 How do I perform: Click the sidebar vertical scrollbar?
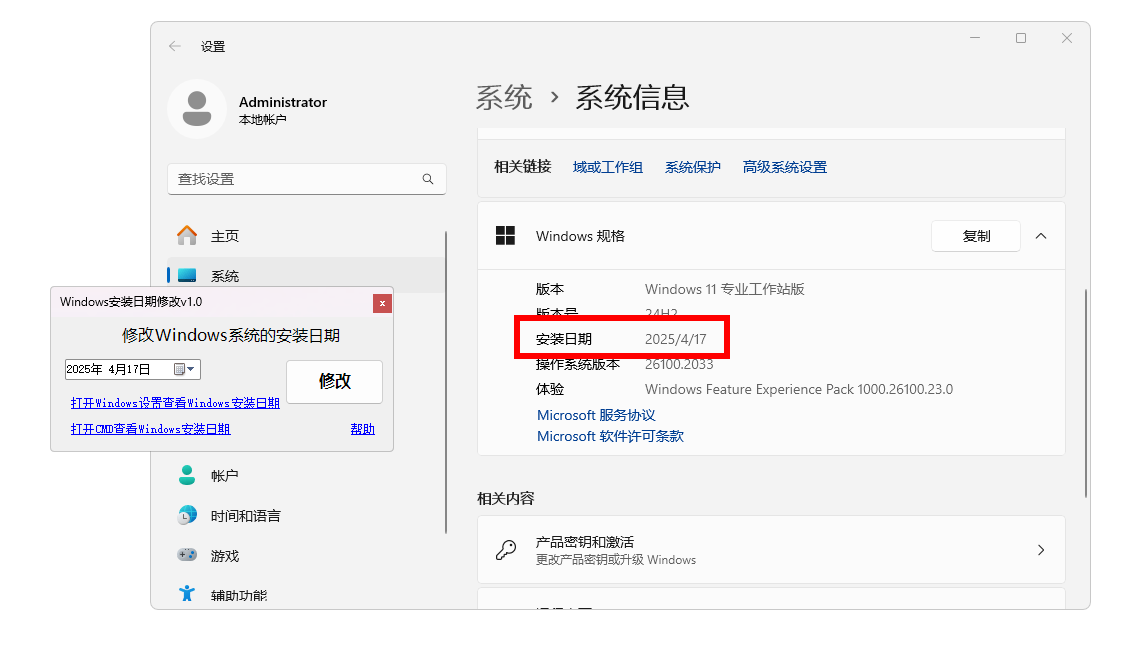pos(446,382)
